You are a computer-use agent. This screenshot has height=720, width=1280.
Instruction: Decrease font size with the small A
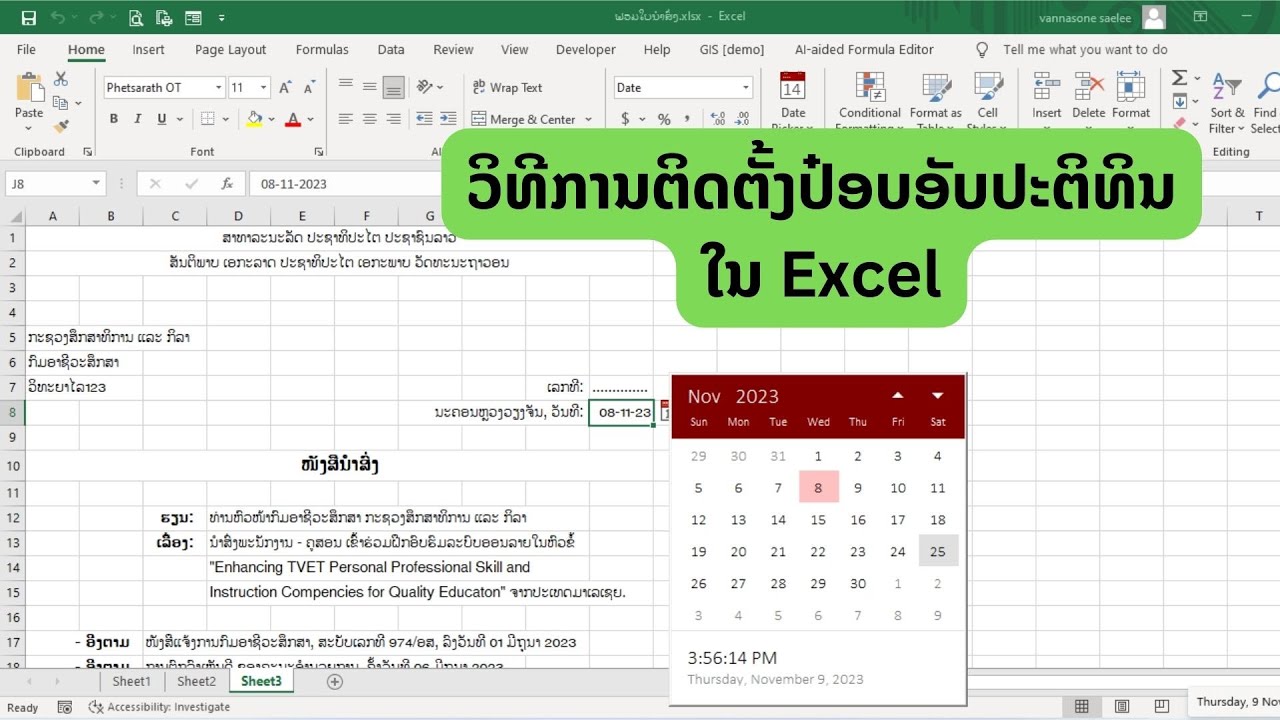coord(309,88)
